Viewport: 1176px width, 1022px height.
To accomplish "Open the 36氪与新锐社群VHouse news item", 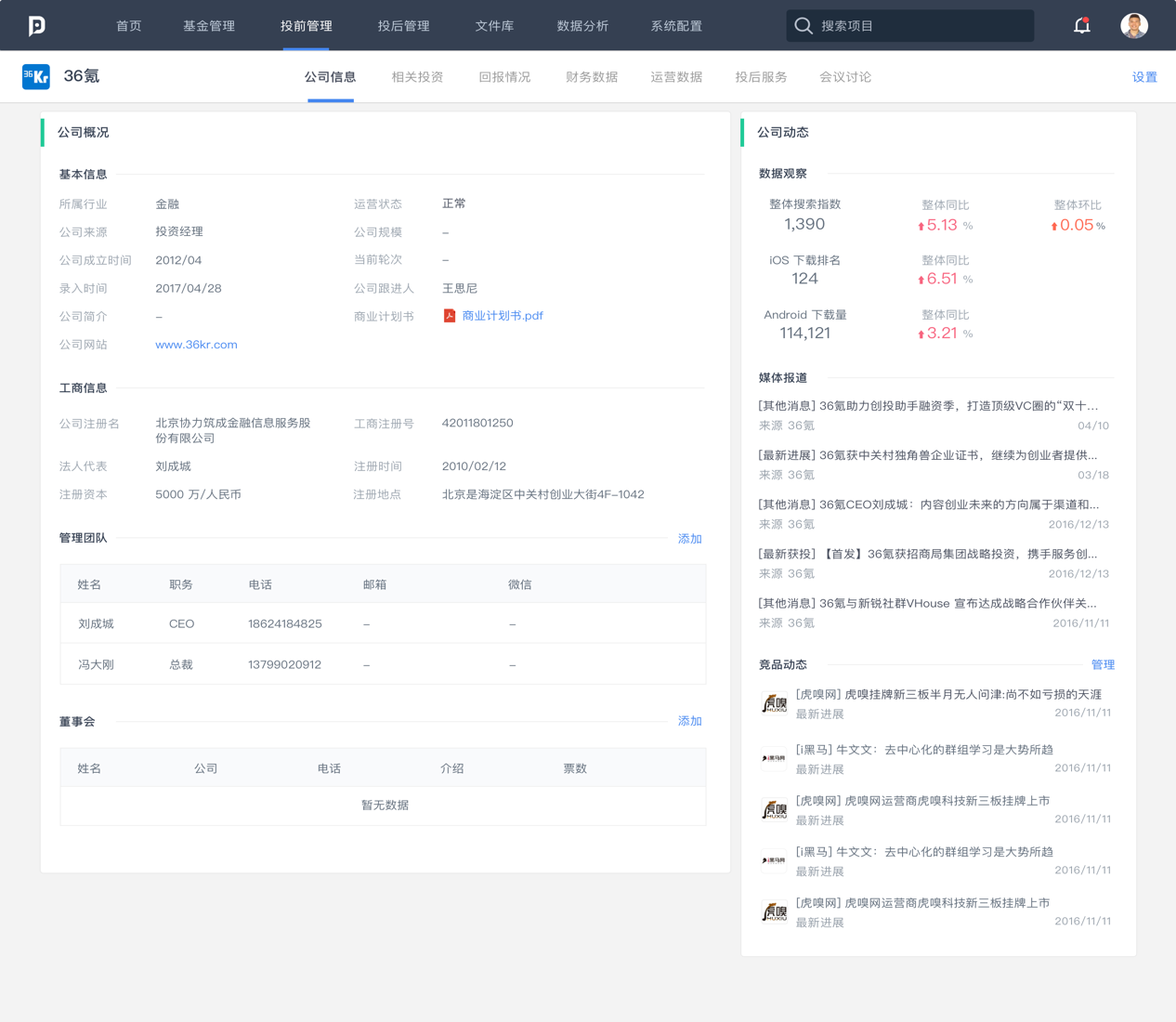I will 928,603.
